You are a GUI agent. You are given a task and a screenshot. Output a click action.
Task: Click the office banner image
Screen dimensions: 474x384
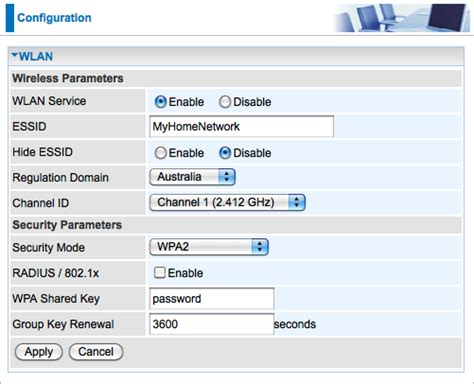coord(401,18)
